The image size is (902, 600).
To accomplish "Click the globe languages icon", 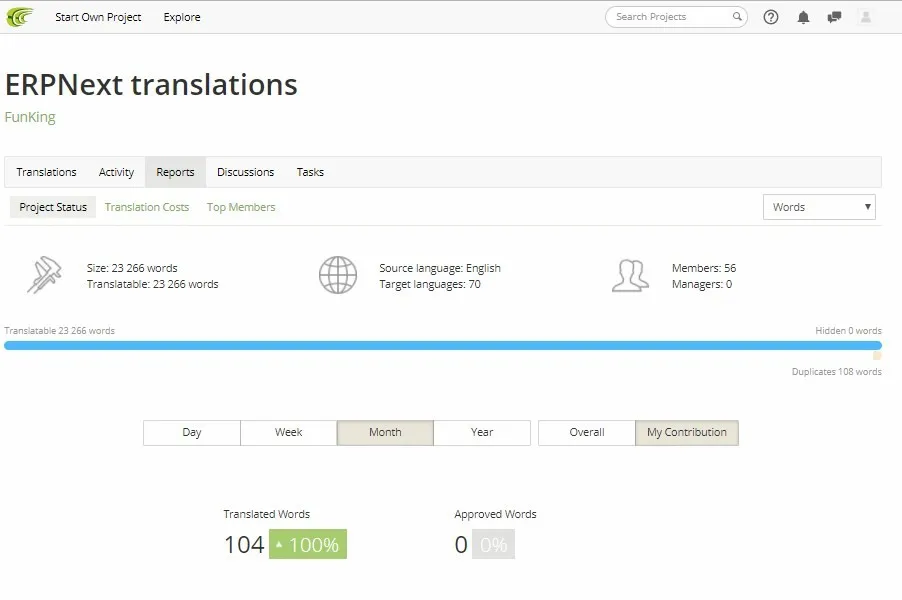I will (338, 275).
